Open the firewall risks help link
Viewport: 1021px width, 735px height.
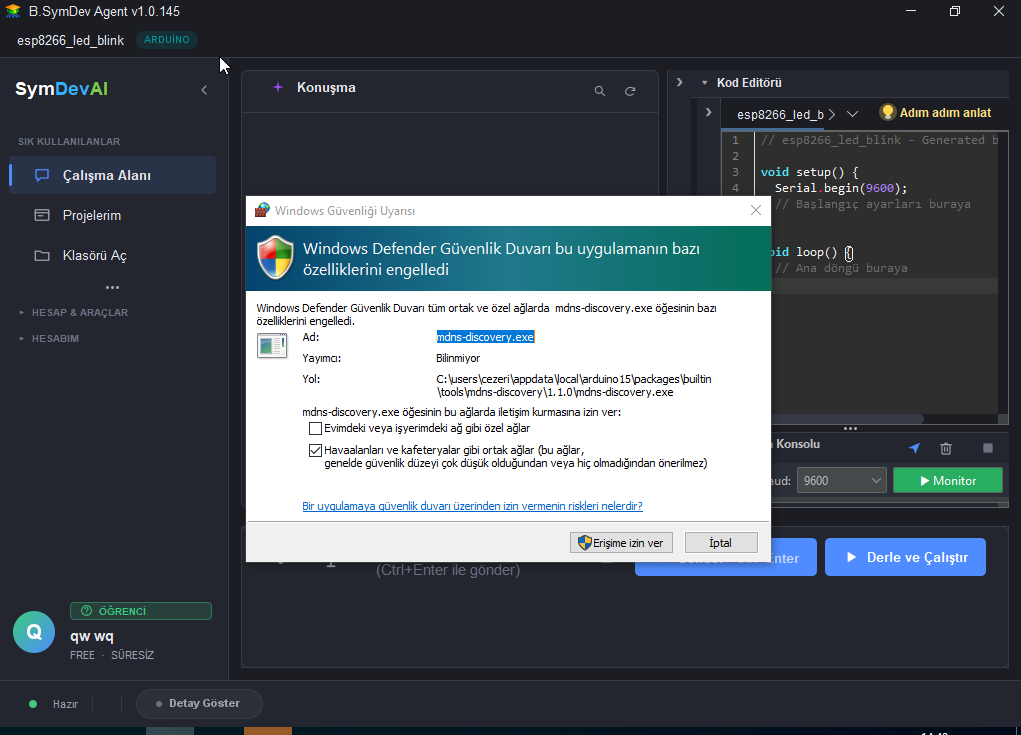tap(472, 506)
